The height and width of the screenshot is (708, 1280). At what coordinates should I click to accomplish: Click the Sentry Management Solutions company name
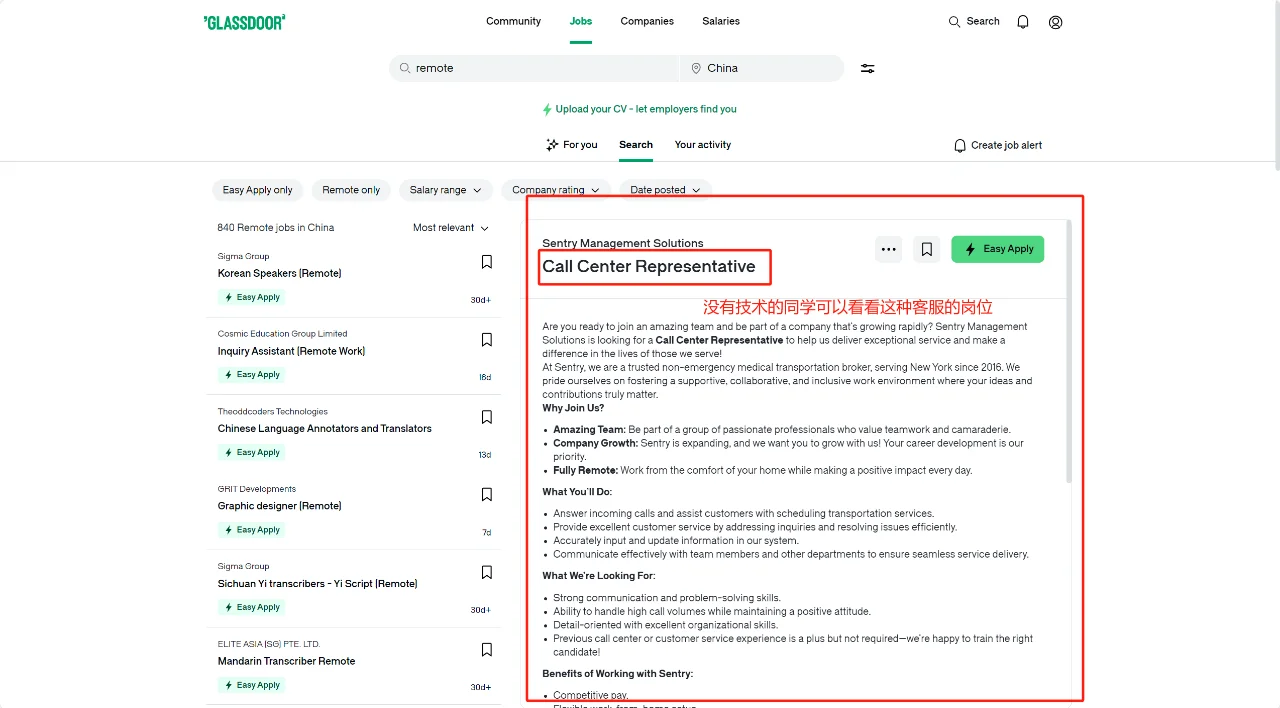coord(623,243)
